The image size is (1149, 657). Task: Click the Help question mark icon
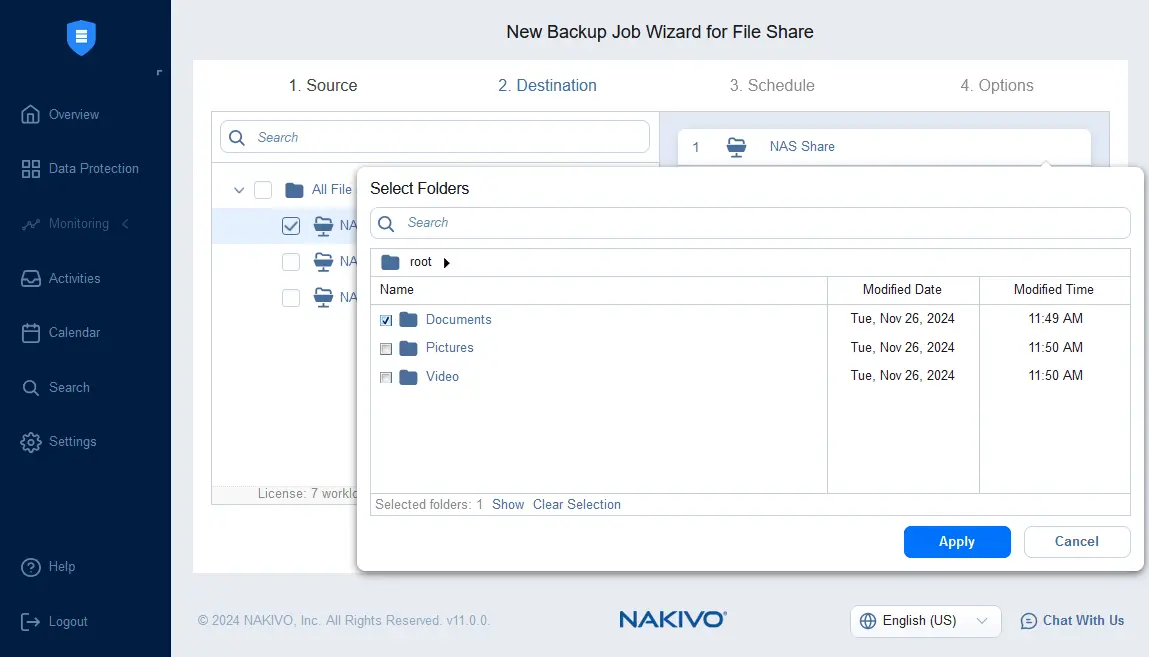31,567
